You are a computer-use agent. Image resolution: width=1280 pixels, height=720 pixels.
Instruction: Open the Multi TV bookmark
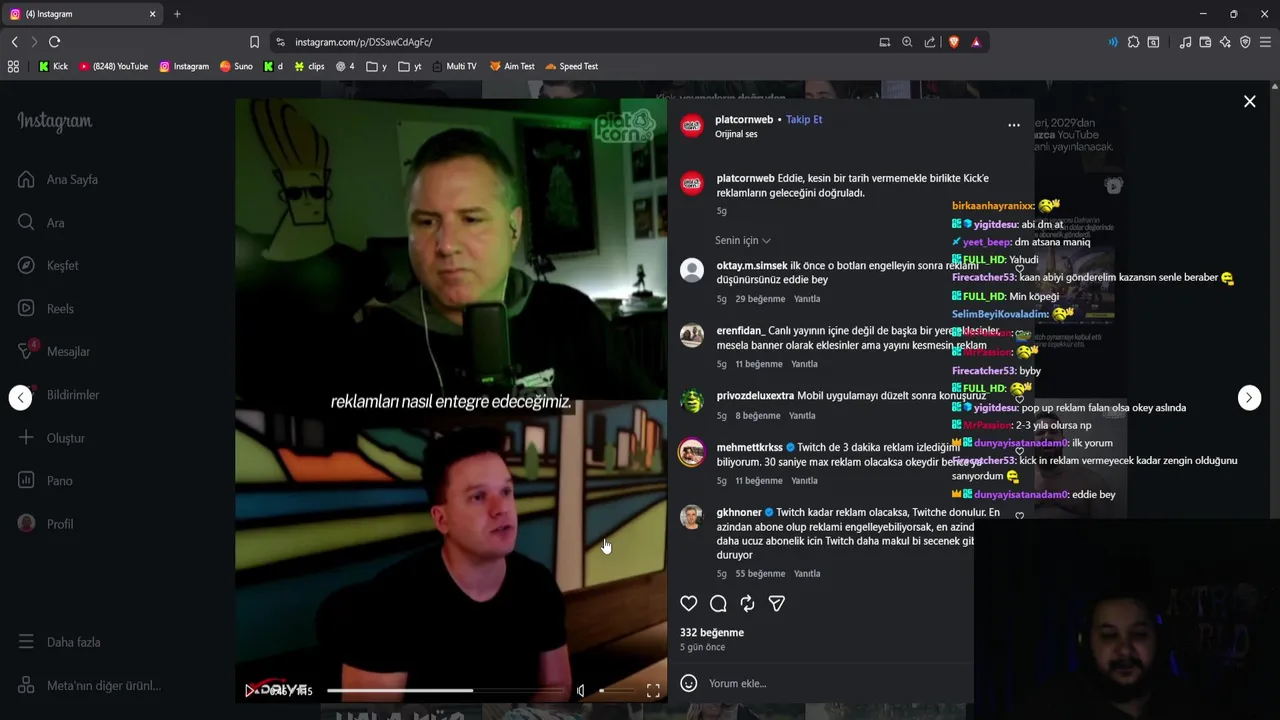pyautogui.click(x=454, y=67)
